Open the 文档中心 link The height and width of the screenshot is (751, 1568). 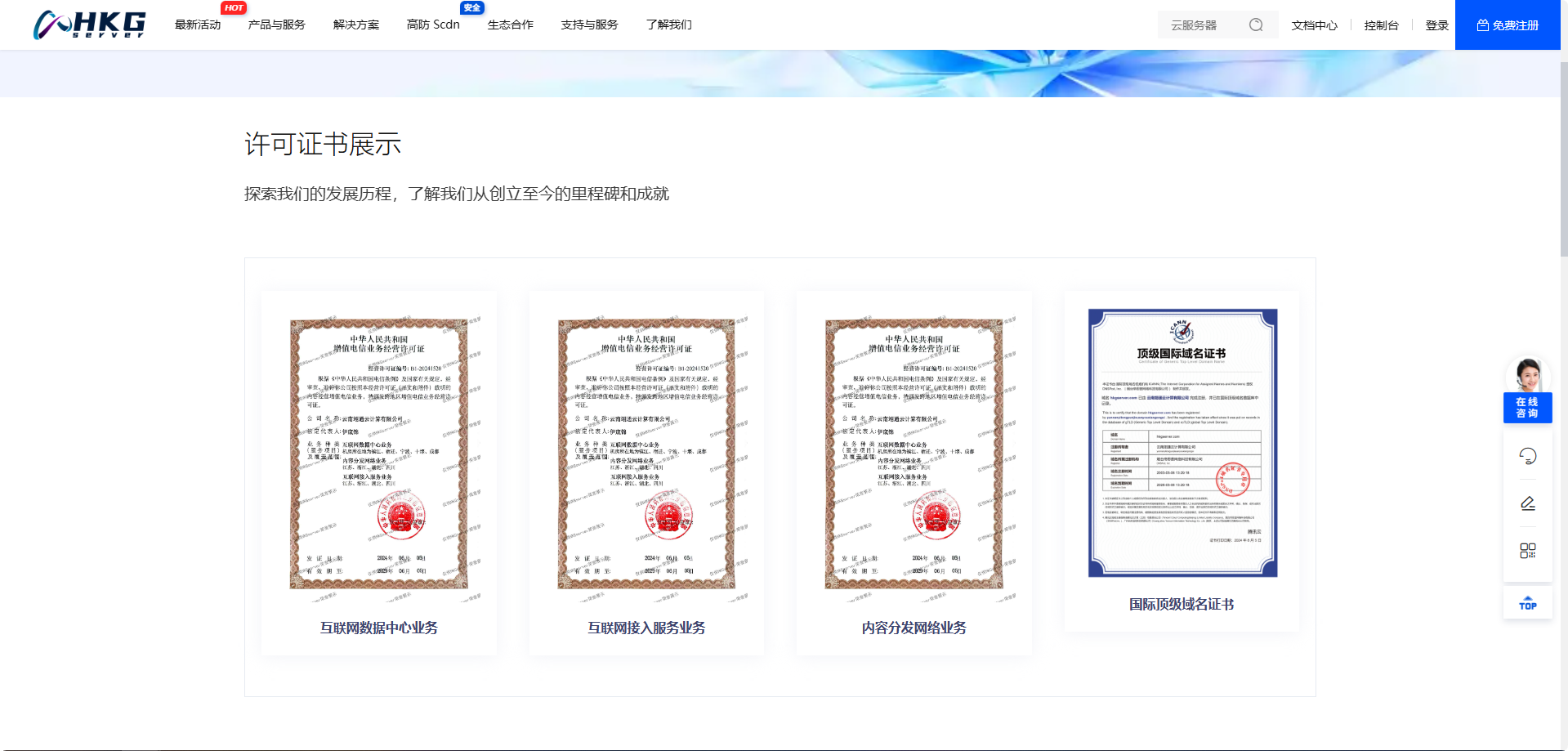pos(1314,25)
